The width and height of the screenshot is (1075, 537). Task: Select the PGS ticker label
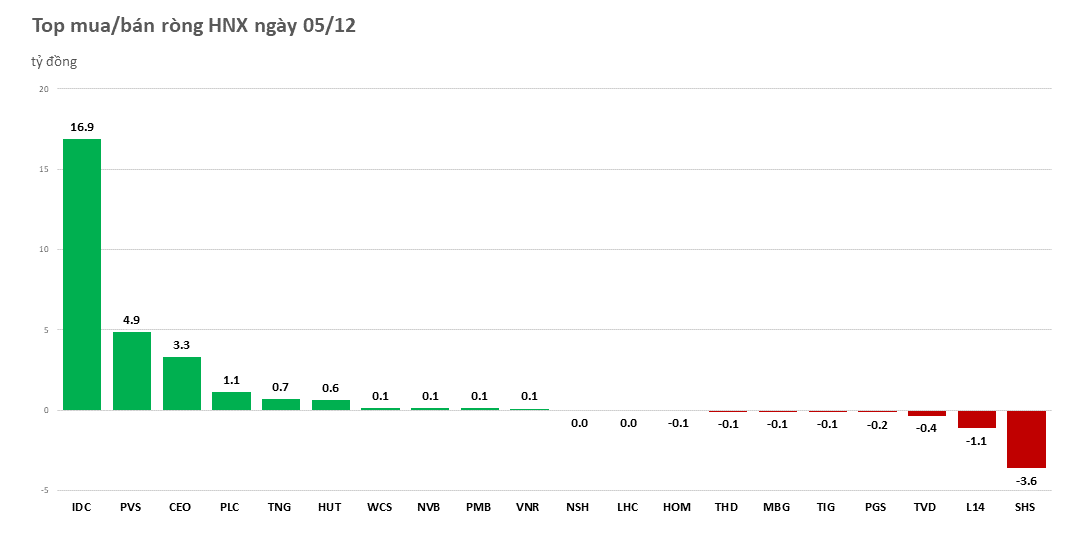(876, 507)
